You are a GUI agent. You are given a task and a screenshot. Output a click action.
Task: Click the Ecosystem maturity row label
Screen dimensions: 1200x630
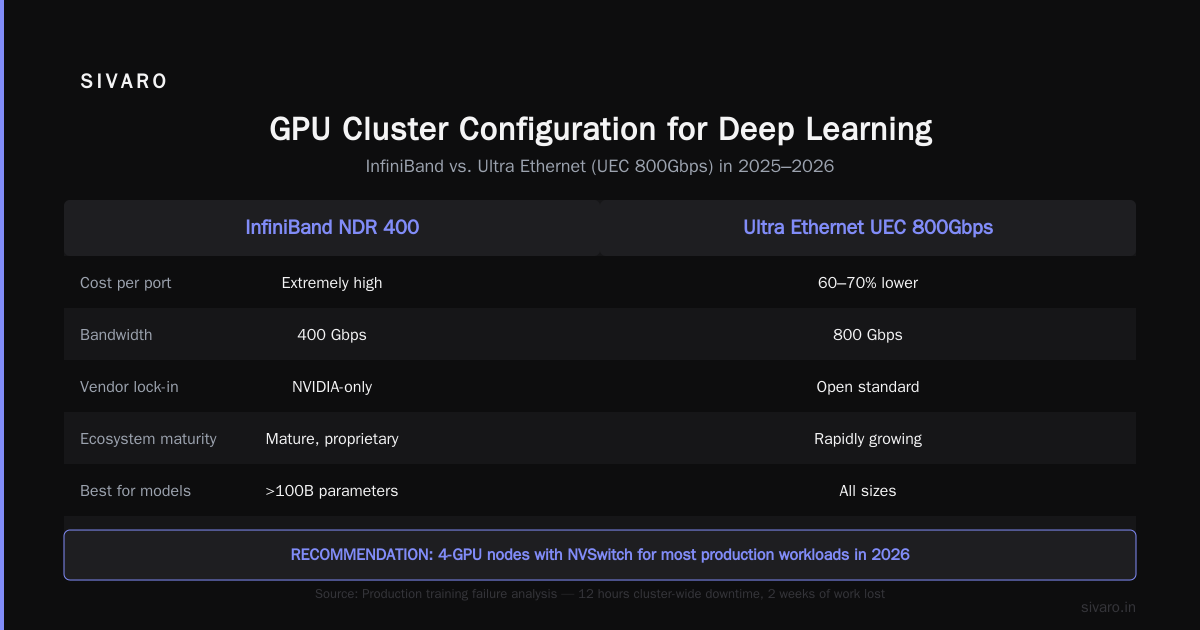pos(148,439)
